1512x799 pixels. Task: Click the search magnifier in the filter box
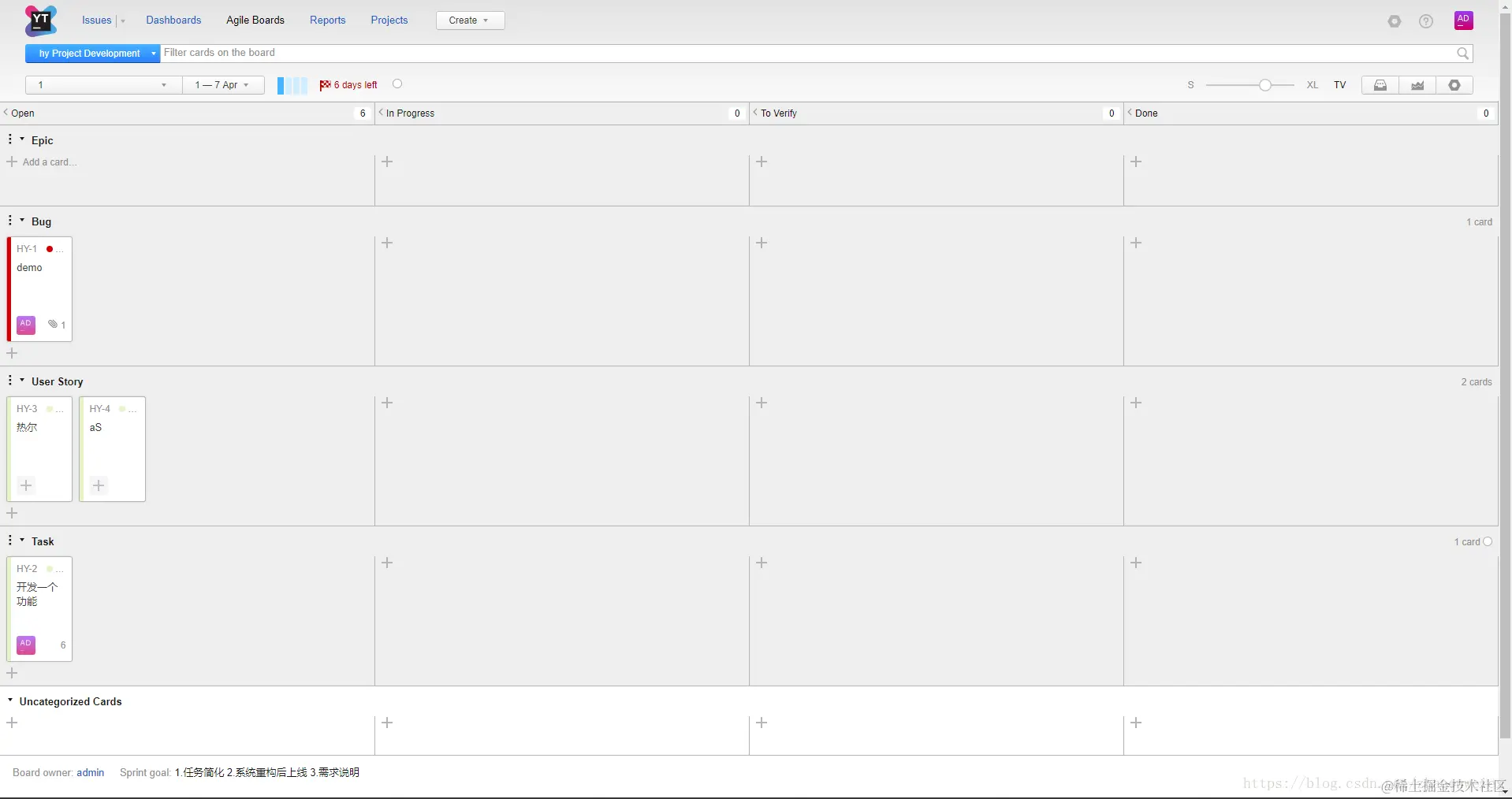point(1462,54)
